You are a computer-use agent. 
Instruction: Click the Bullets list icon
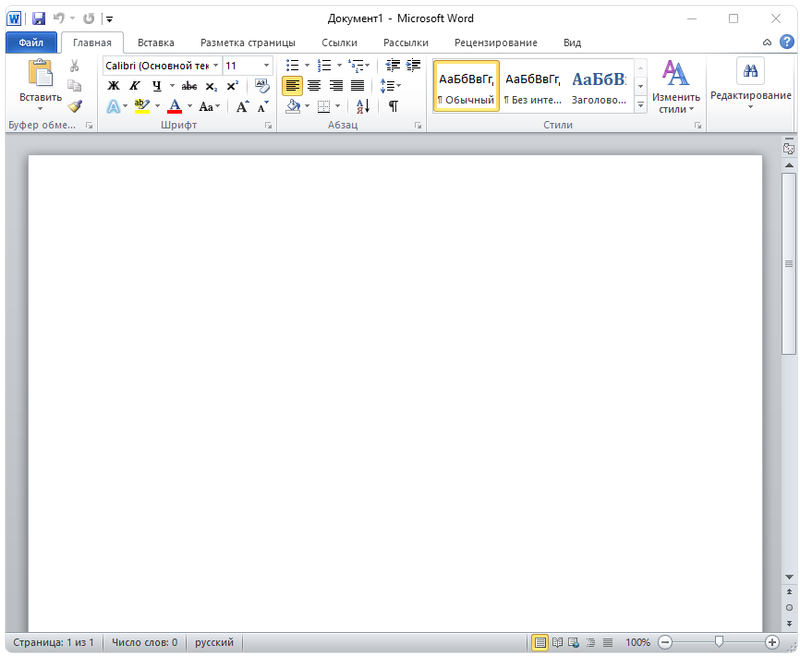(x=292, y=65)
